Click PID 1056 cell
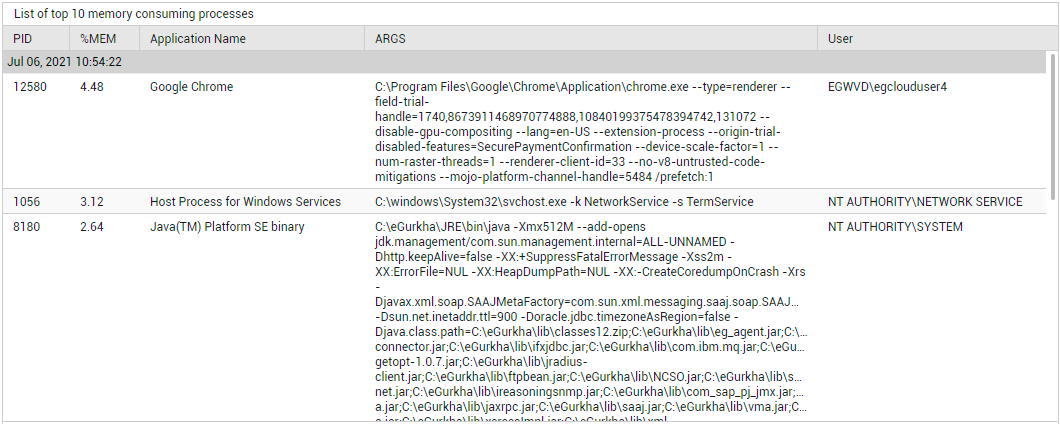Viewport: 1060px width, 424px height. [28, 202]
